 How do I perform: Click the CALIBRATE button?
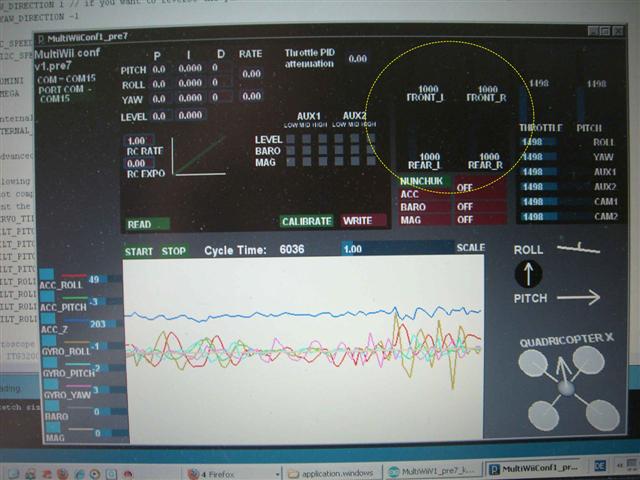[307, 221]
